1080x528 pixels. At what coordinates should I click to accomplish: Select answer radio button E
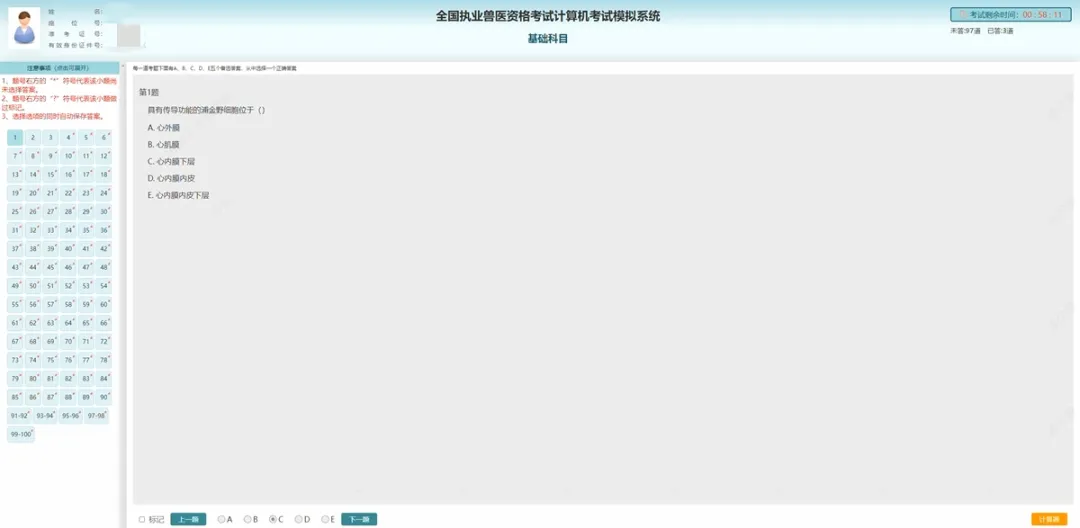coord(324,519)
